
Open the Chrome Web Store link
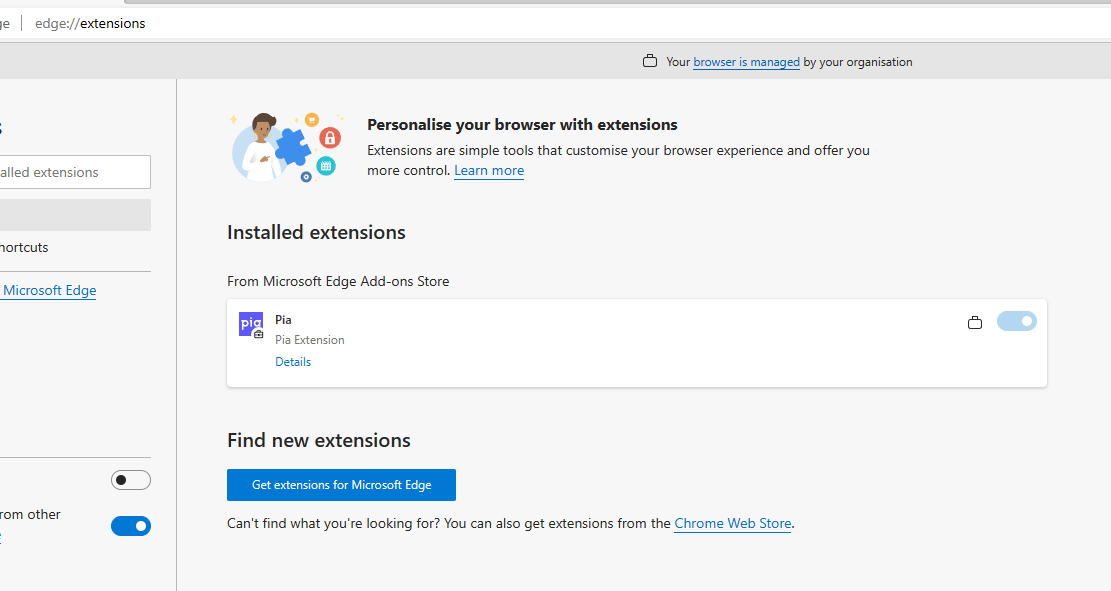tap(733, 523)
